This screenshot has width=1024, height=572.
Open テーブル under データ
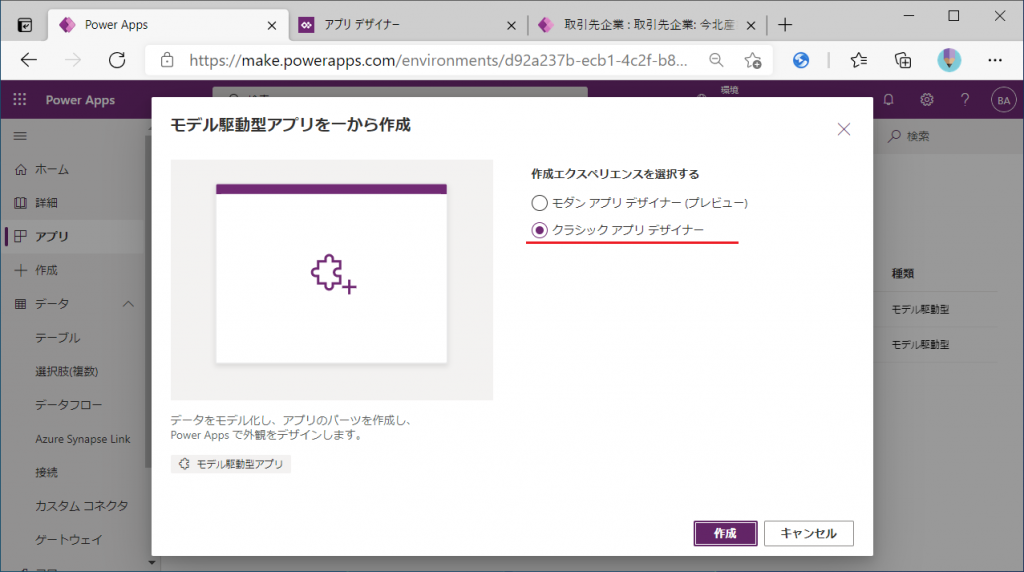pos(57,338)
